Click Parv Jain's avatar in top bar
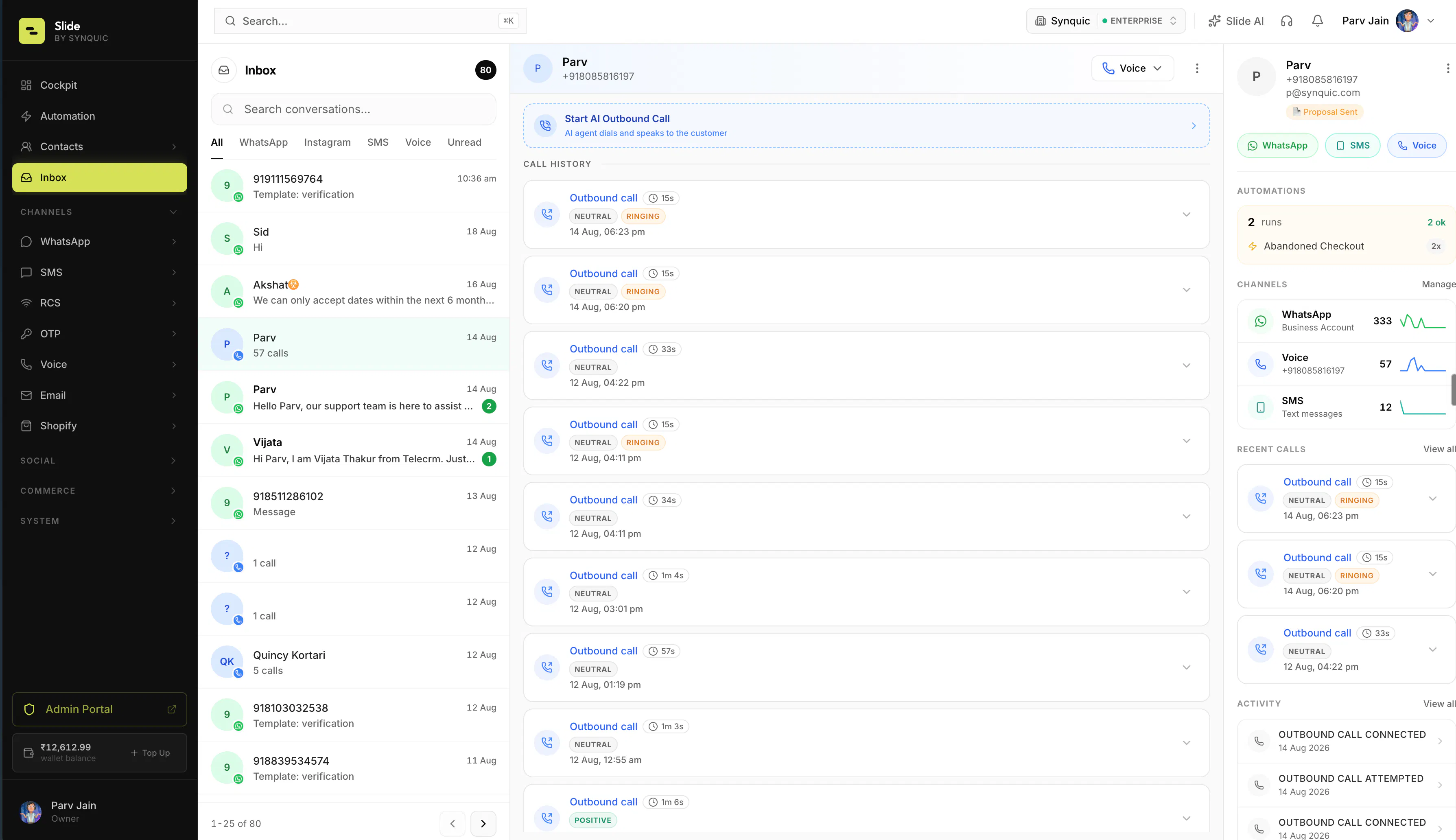1456x840 pixels. point(1407,21)
